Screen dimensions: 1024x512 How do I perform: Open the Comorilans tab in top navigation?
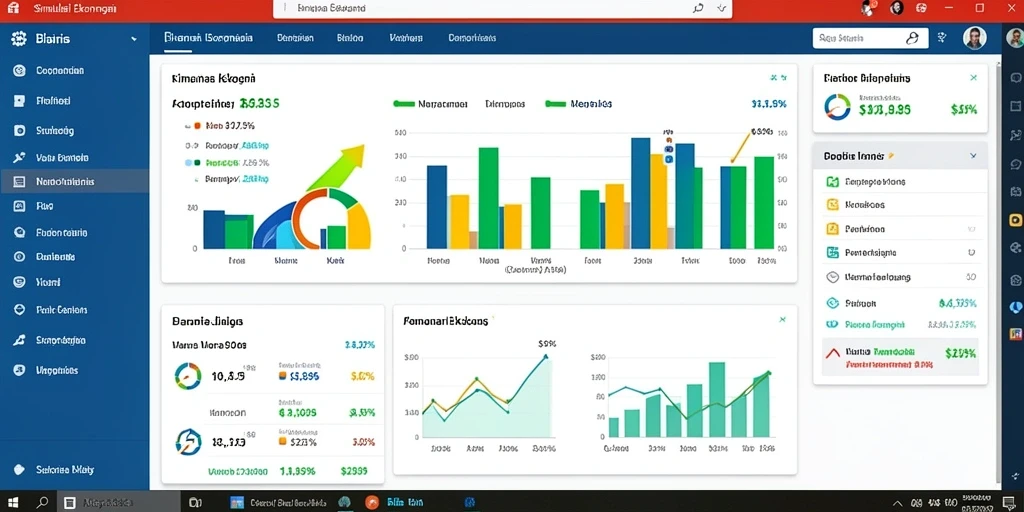[x=472, y=38]
